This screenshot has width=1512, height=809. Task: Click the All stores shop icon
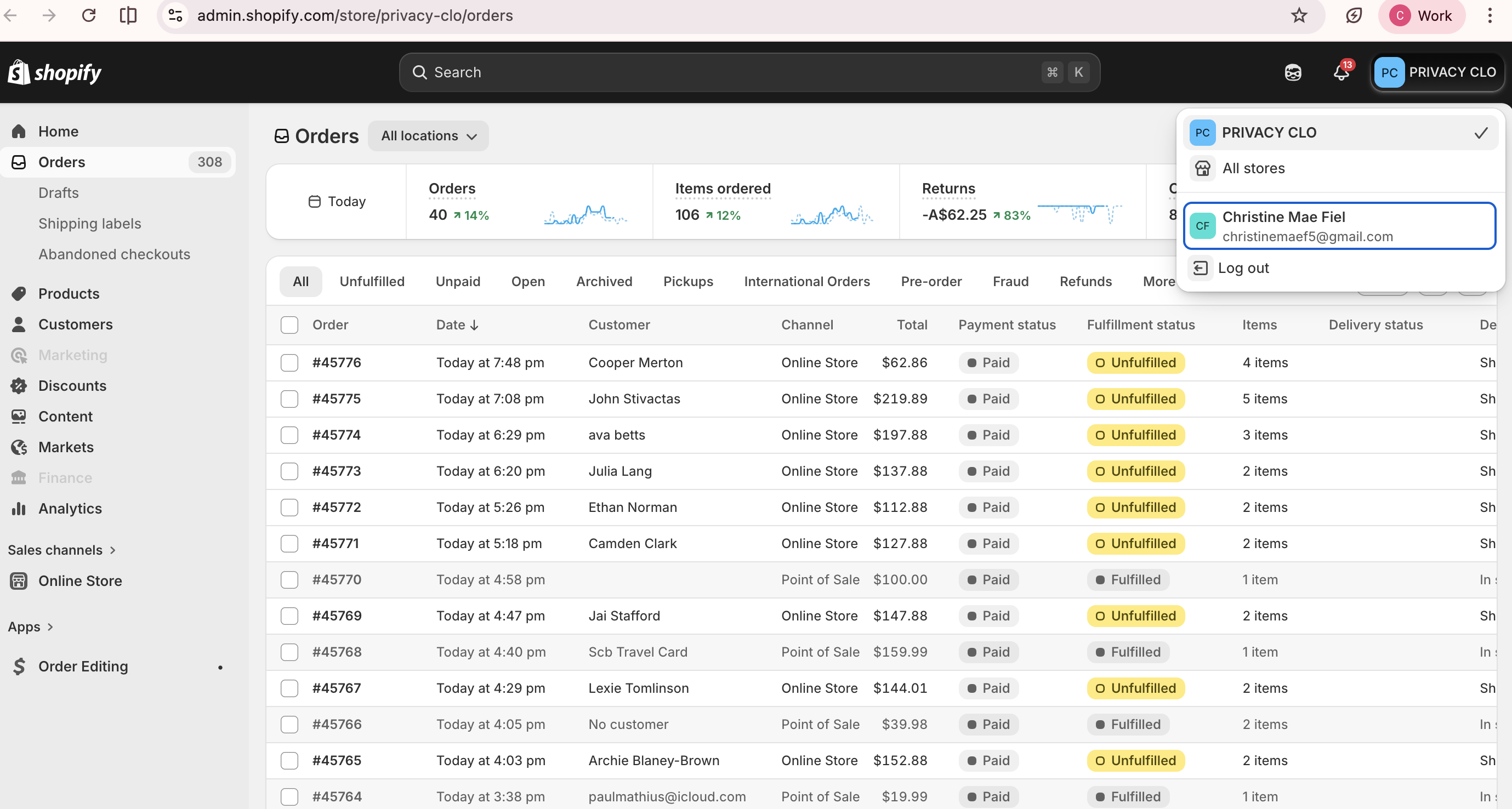click(x=1203, y=168)
